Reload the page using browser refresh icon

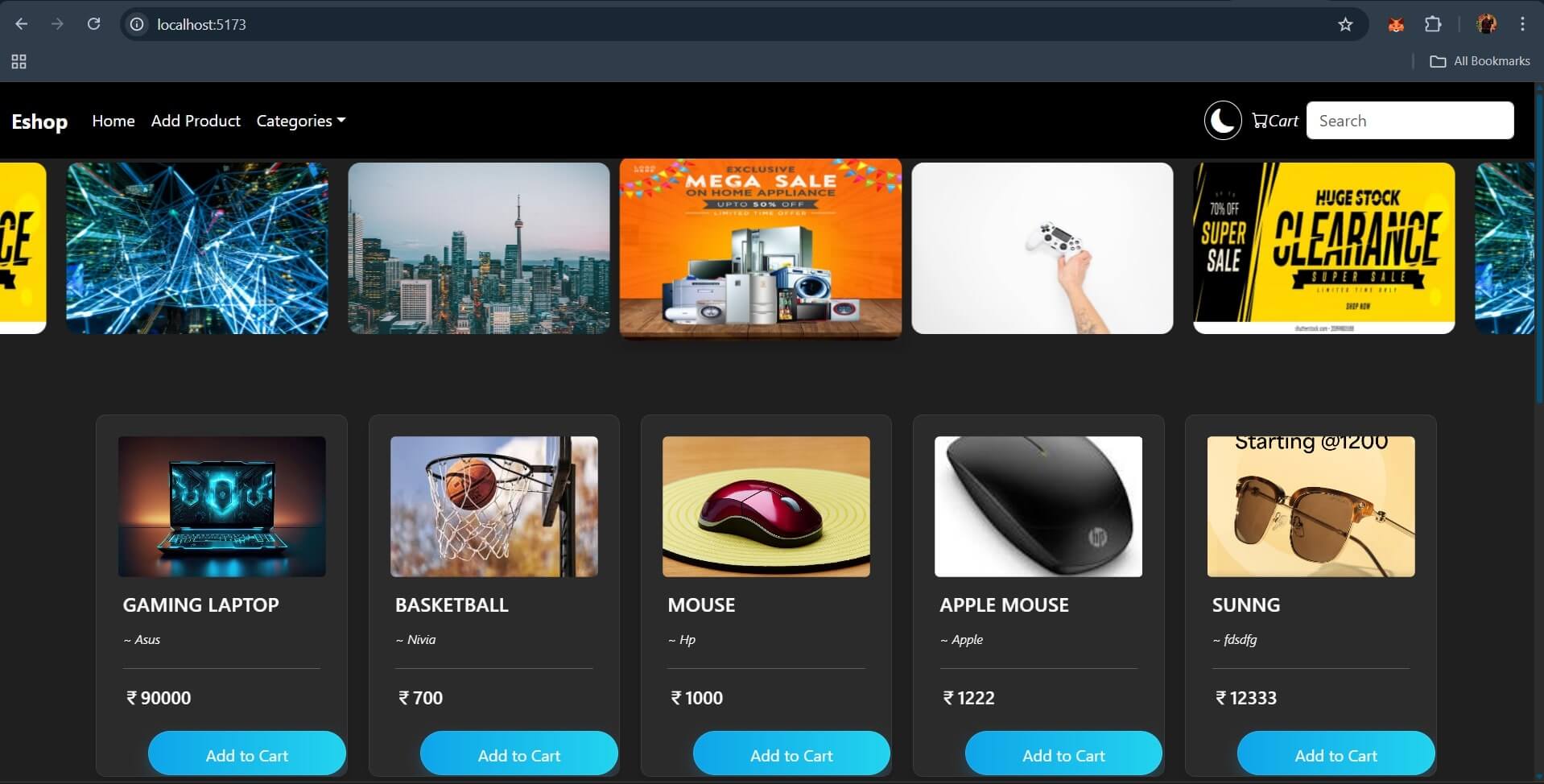coord(93,24)
